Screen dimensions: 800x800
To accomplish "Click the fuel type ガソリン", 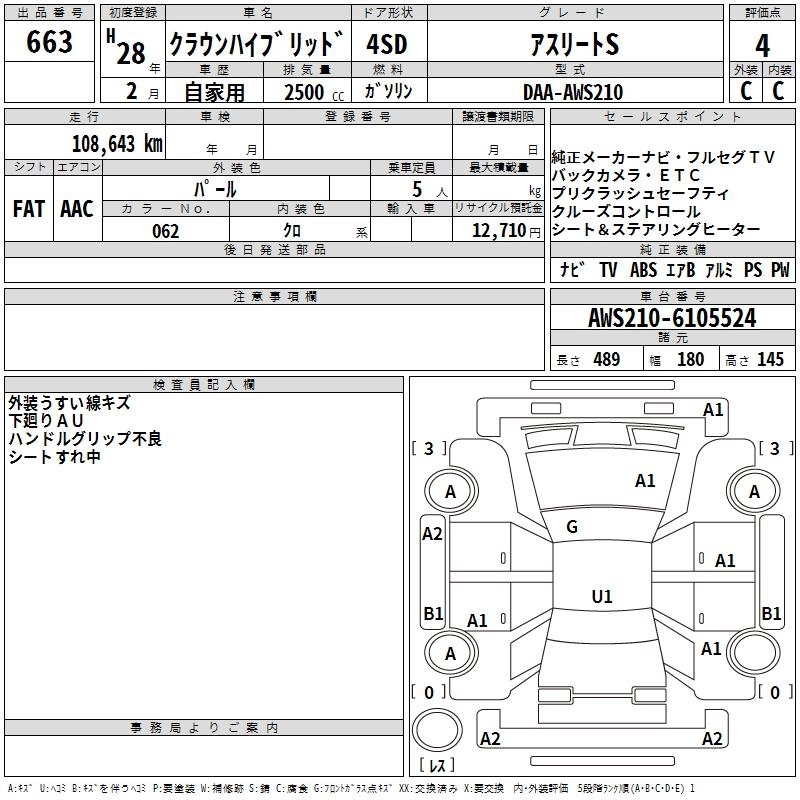I will coord(388,91).
